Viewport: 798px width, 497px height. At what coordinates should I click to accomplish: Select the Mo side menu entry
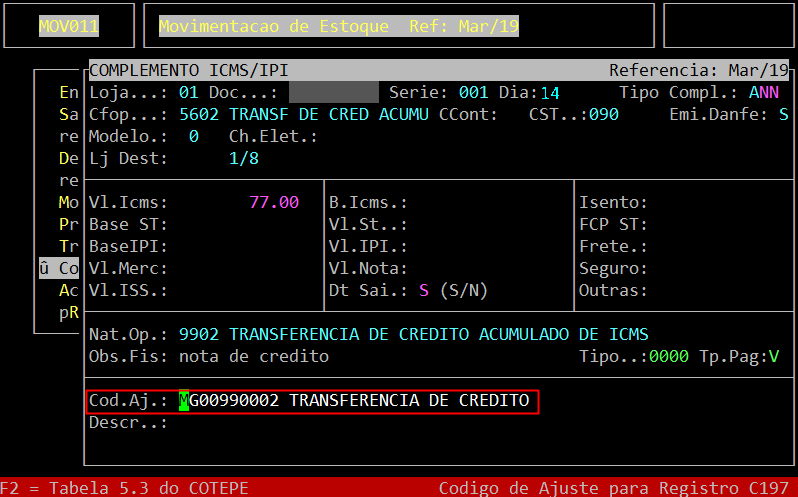[x=69, y=202]
